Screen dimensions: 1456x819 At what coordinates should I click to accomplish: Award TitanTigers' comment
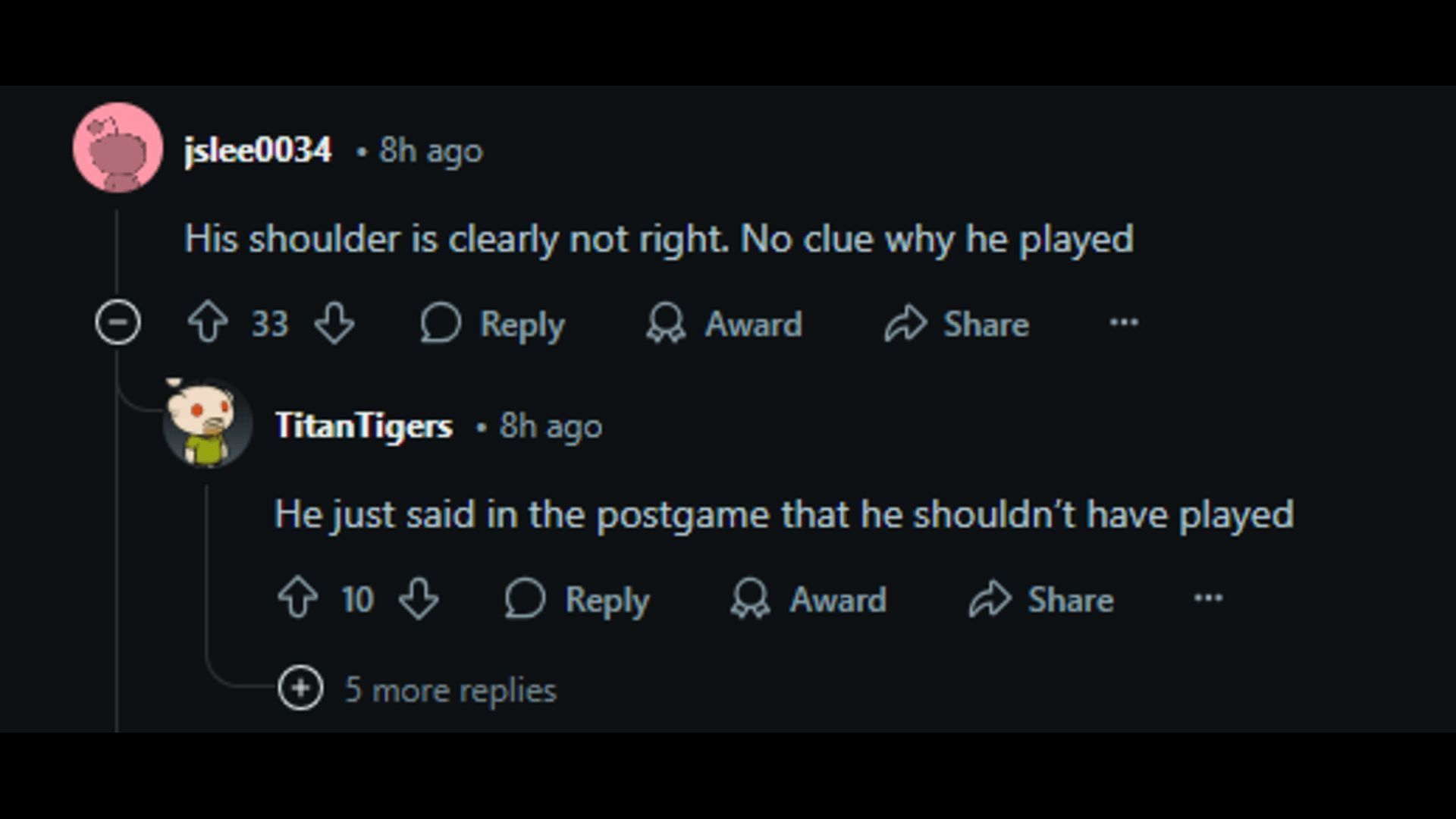808,599
